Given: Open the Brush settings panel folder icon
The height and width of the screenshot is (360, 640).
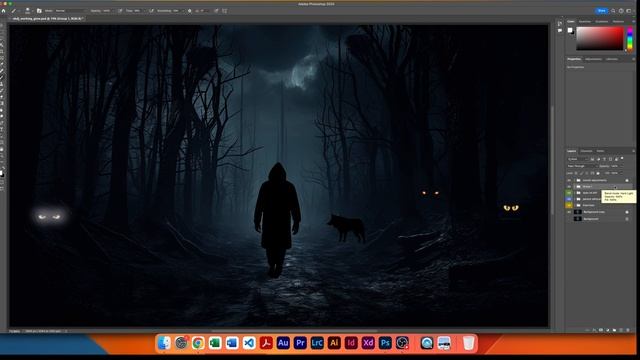Looking at the screenshot, I should pos(39,11).
